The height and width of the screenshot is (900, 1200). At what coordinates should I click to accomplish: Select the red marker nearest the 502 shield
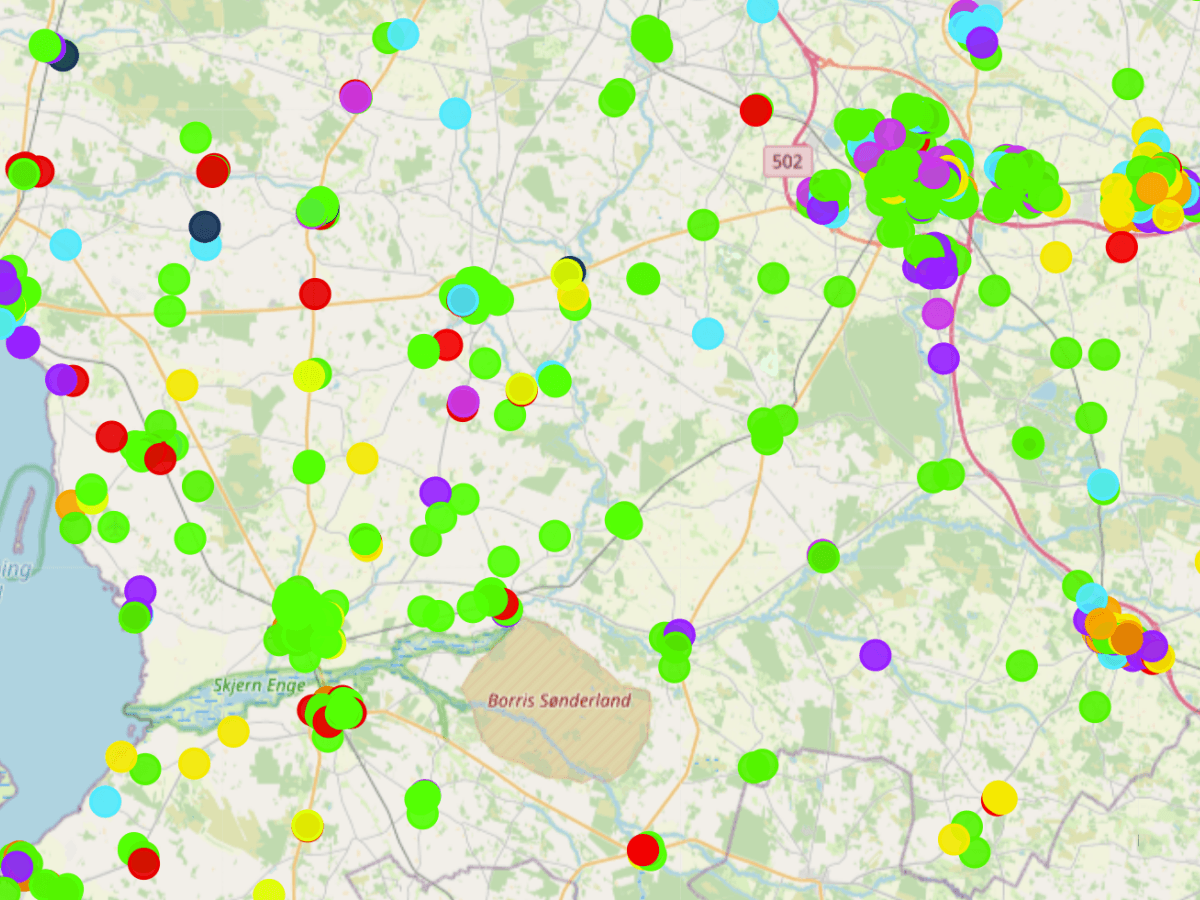(755, 110)
